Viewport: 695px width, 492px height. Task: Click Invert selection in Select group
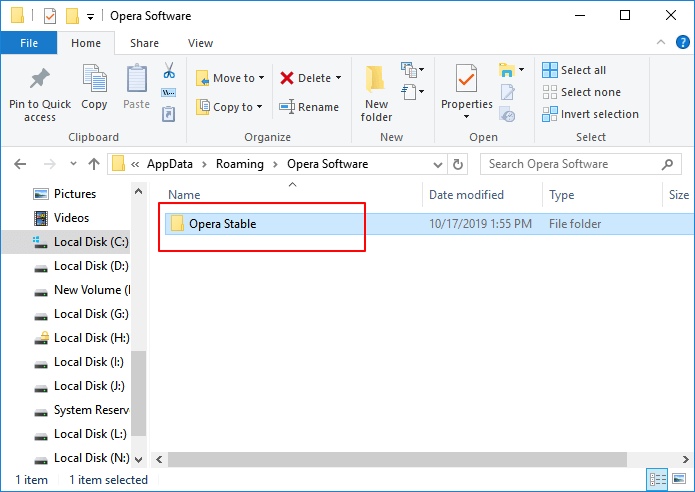click(x=590, y=114)
